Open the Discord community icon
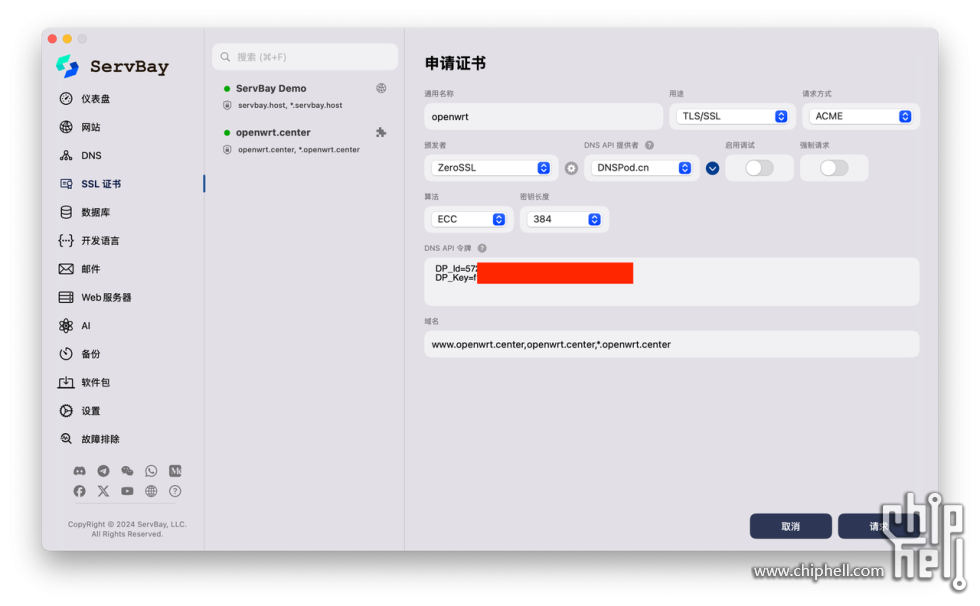 (x=79, y=471)
